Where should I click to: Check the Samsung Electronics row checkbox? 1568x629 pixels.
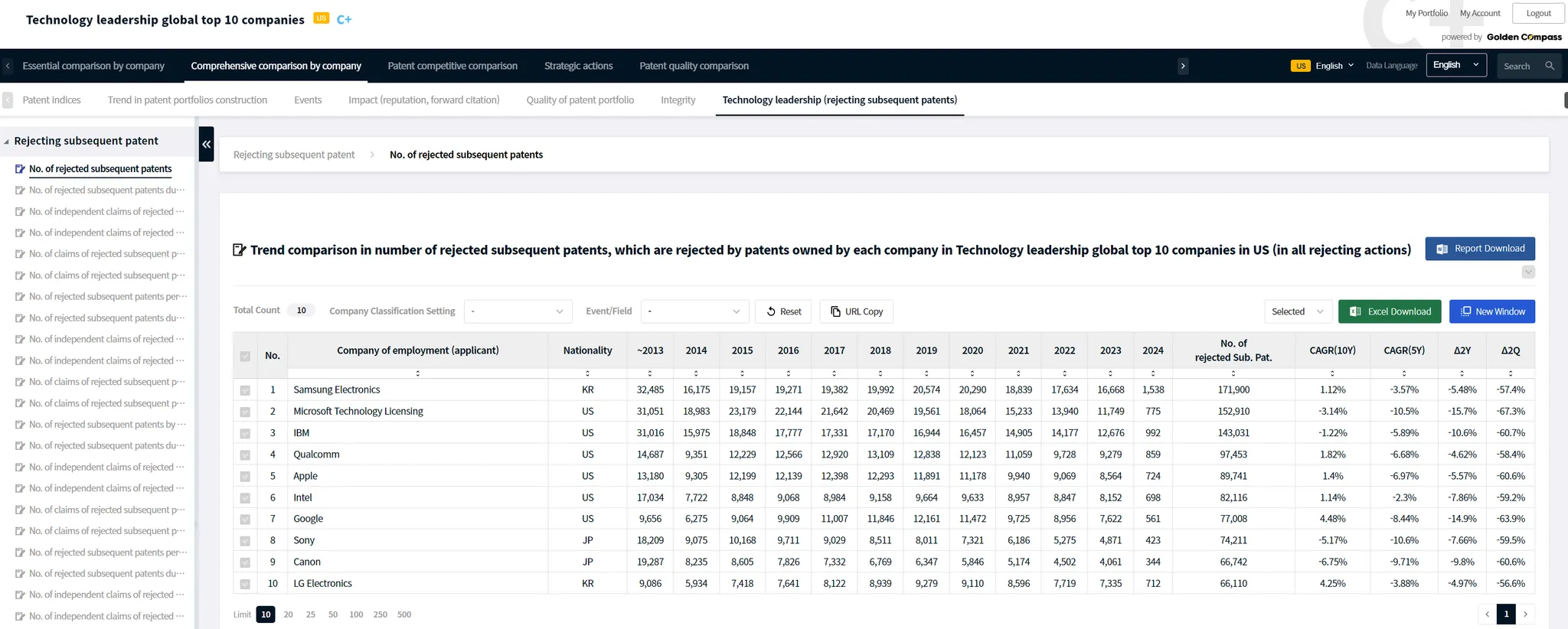(x=245, y=390)
